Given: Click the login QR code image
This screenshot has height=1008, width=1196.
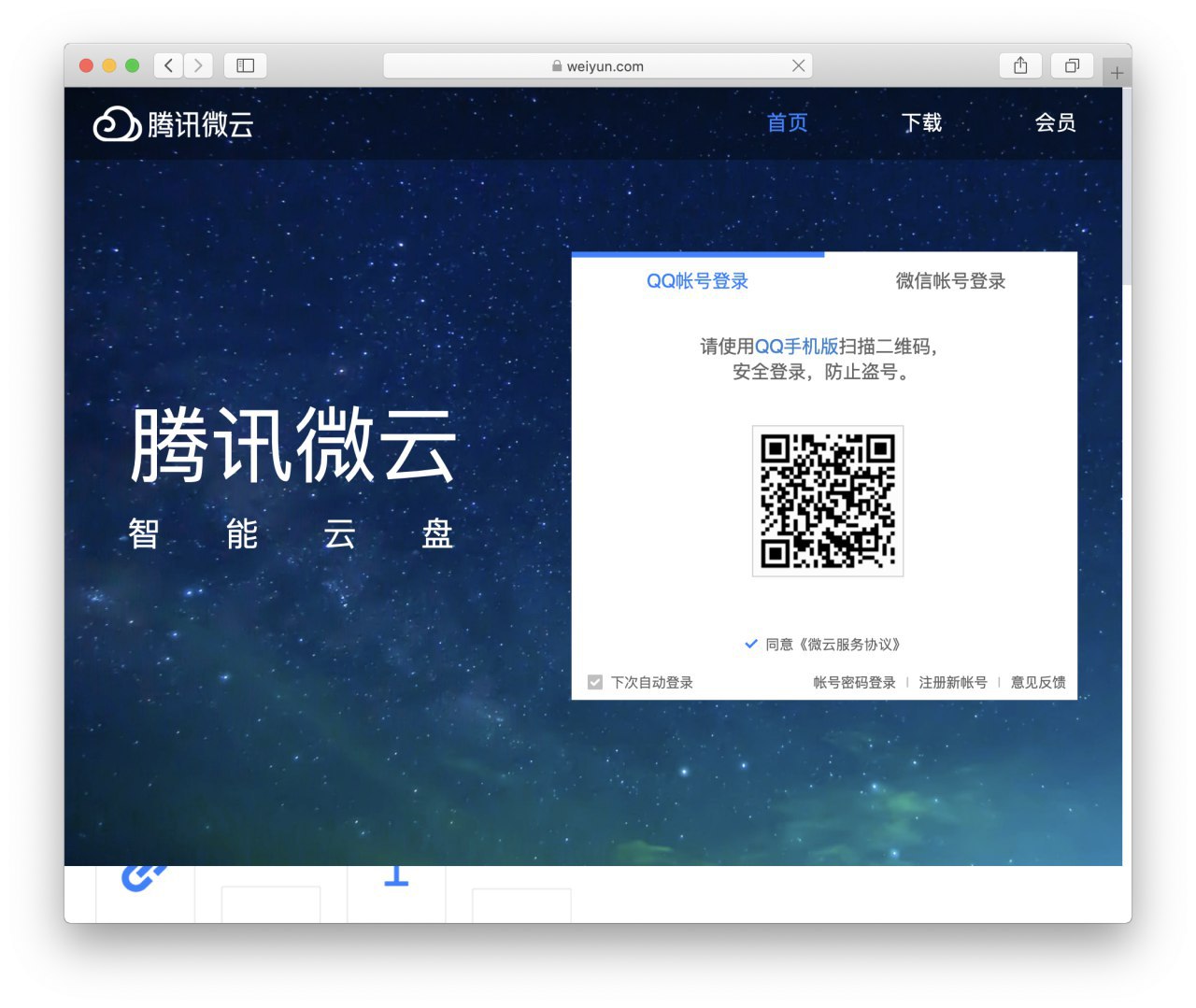Looking at the screenshot, I should 828,501.
